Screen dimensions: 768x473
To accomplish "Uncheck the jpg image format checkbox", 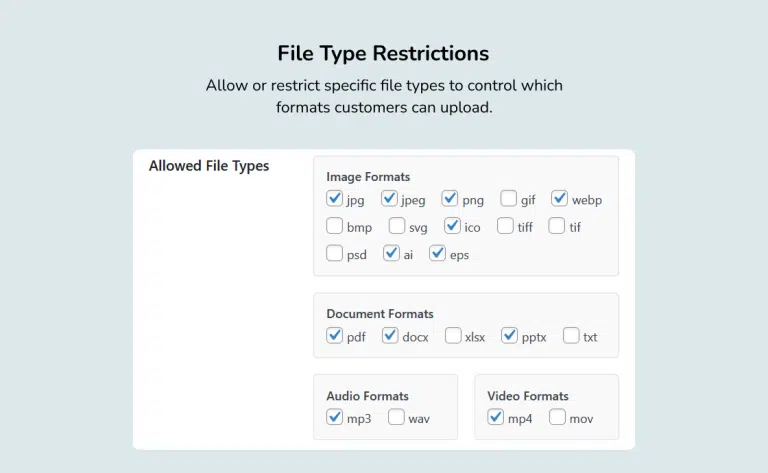I will tap(335, 199).
